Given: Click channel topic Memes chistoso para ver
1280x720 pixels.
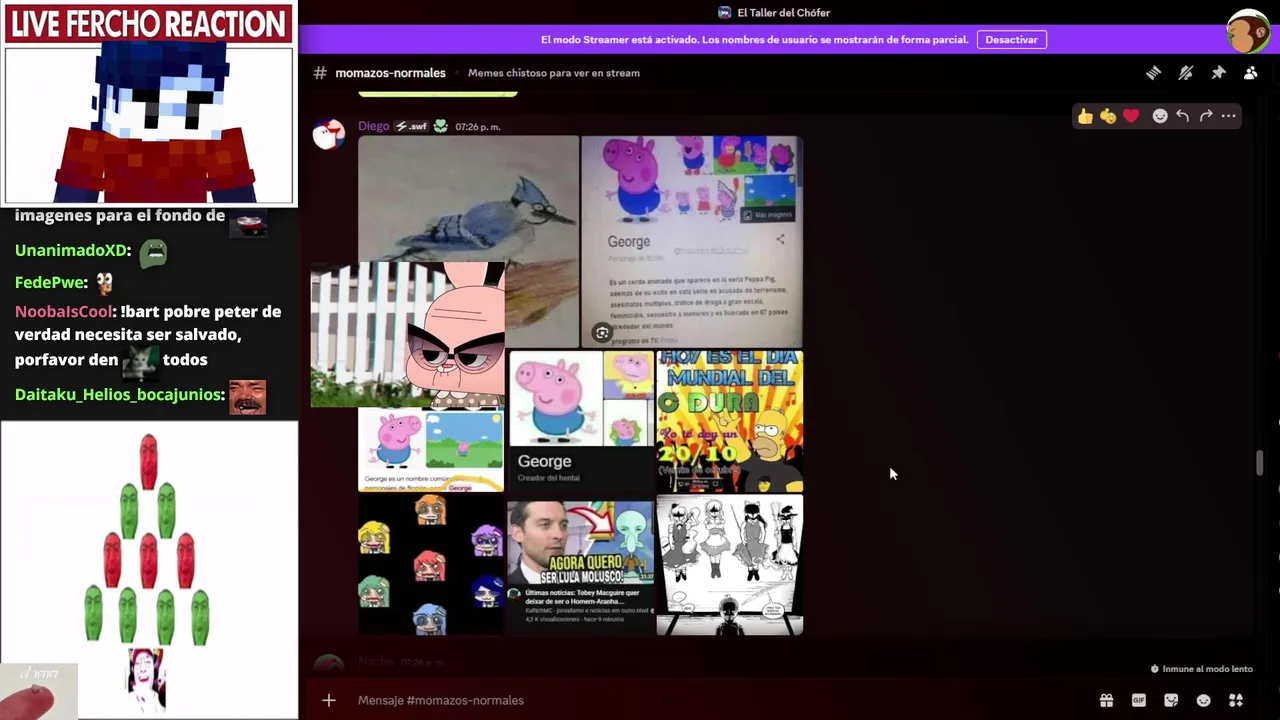Looking at the screenshot, I should click(553, 73).
